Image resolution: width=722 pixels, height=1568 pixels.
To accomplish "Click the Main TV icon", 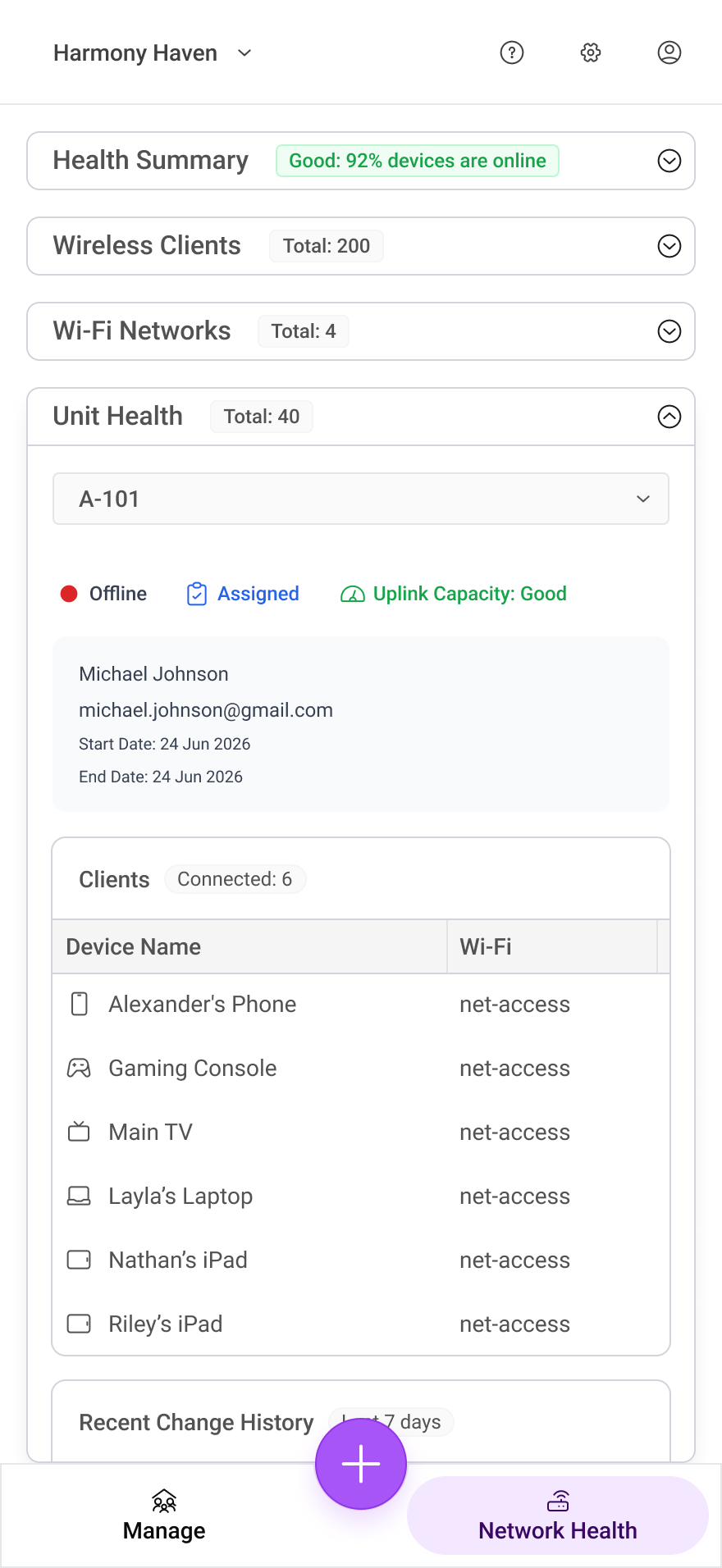I will [79, 1132].
